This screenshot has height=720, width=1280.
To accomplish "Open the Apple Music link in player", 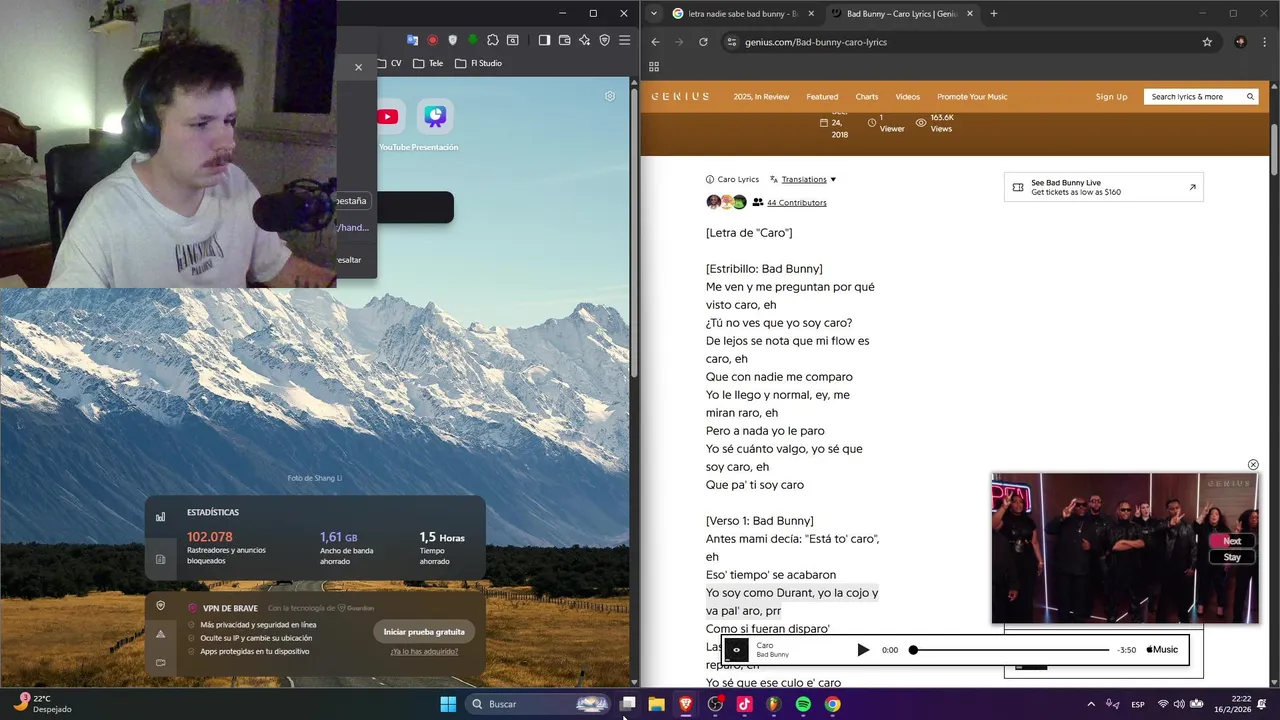I will (1162, 650).
